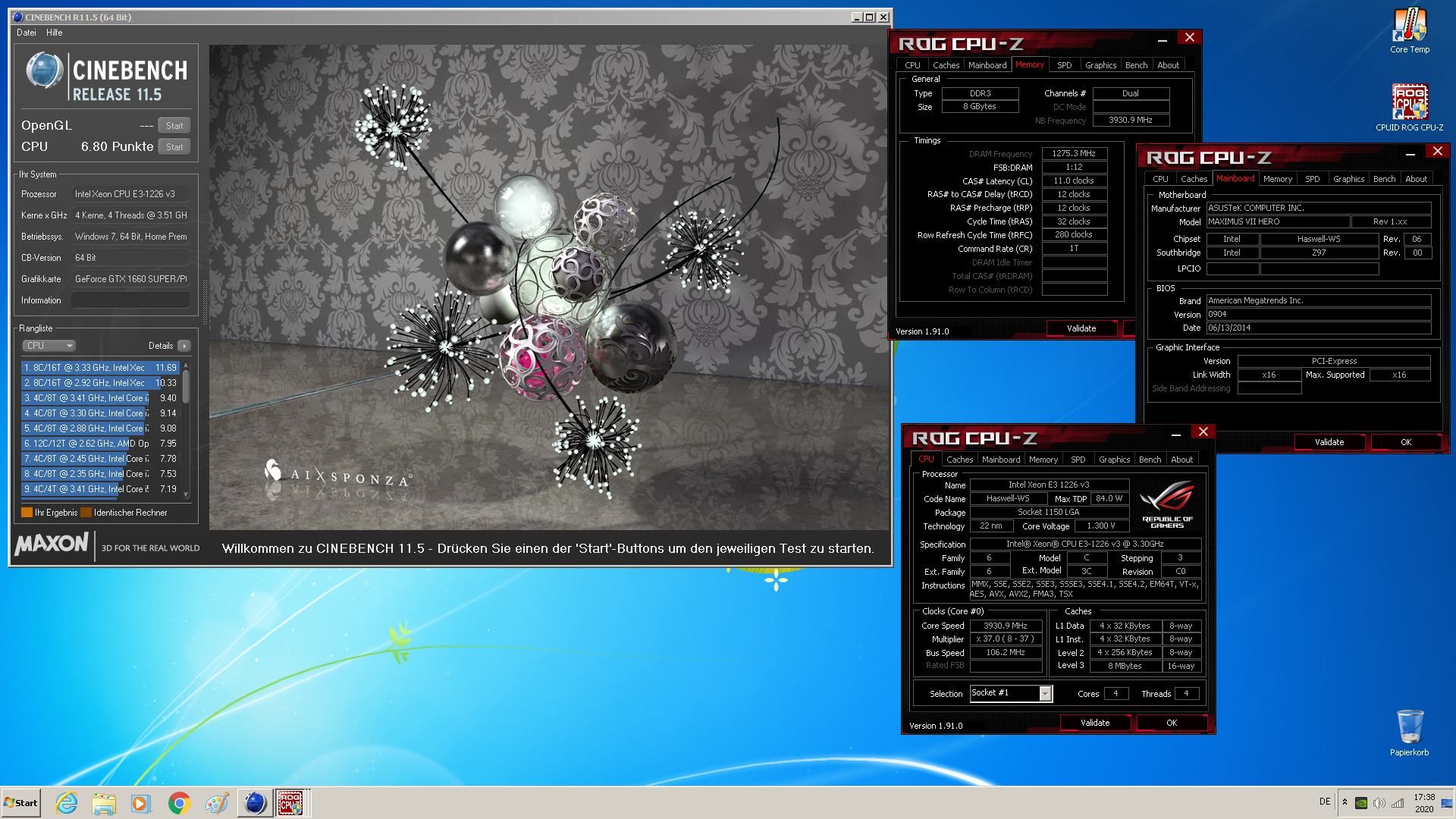Open NVIDIA tray icon
The width and height of the screenshot is (1456, 819).
coord(1361,803)
